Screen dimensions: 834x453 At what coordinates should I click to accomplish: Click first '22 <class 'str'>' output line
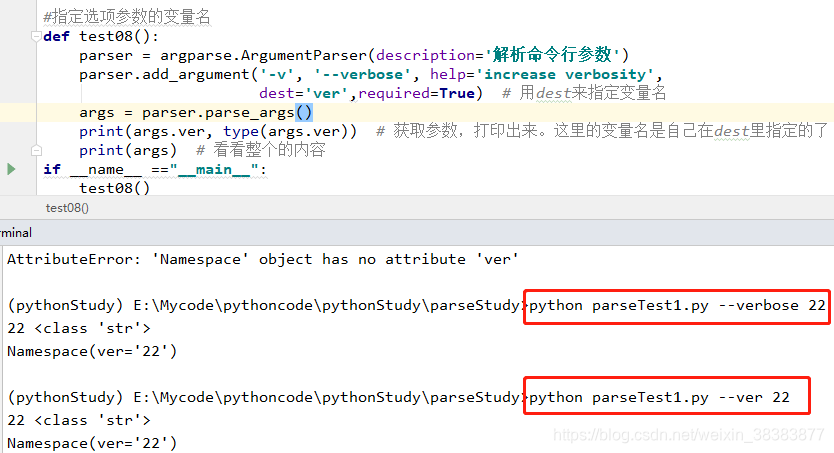point(79,329)
